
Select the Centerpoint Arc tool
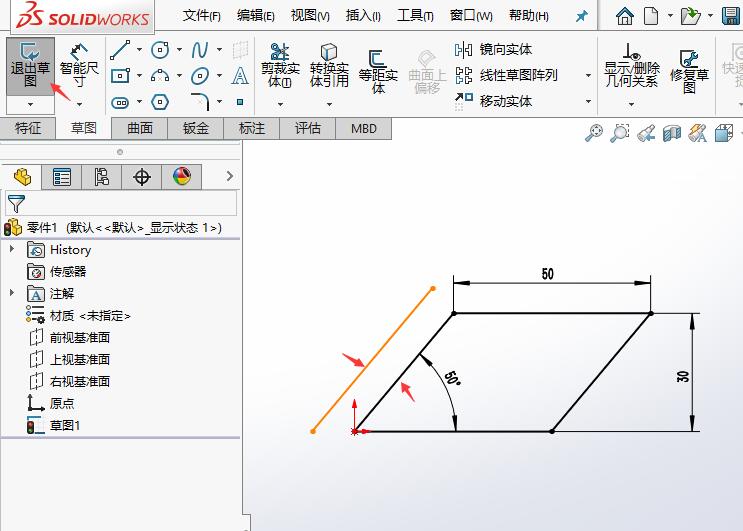pyautogui.click(x=160, y=76)
